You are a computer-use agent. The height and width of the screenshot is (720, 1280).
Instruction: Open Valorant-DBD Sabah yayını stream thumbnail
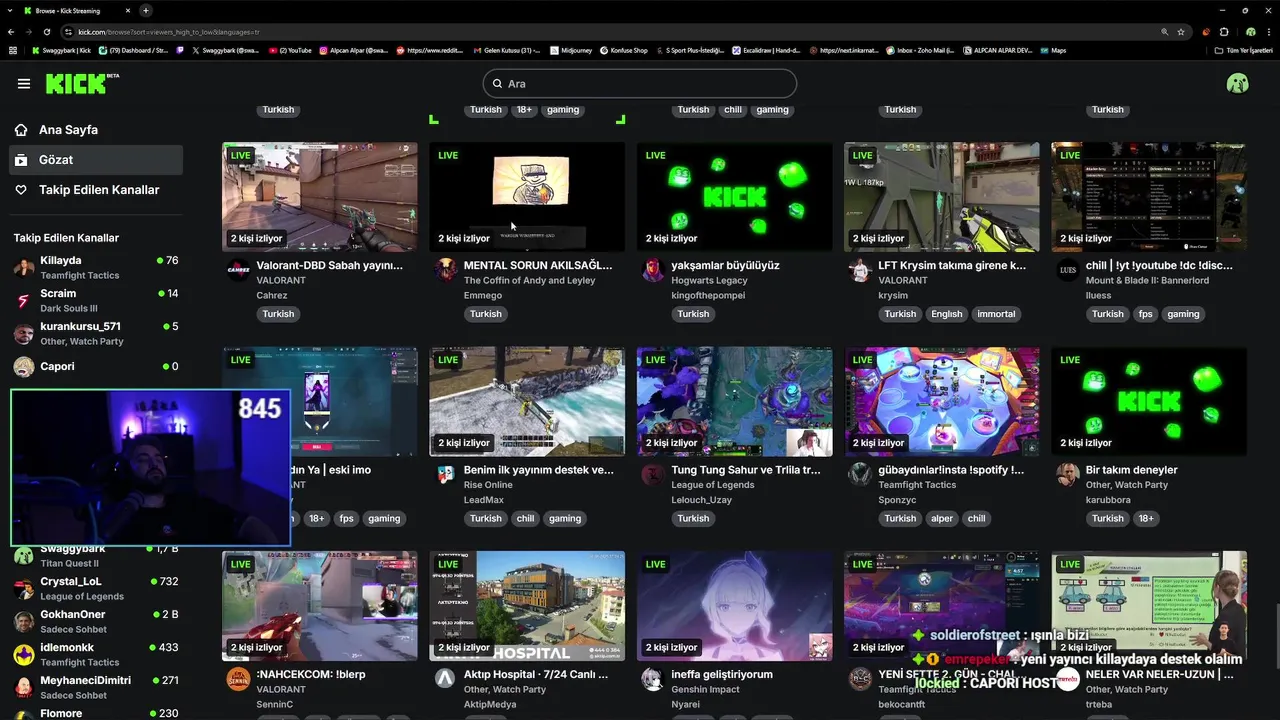coord(320,196)
